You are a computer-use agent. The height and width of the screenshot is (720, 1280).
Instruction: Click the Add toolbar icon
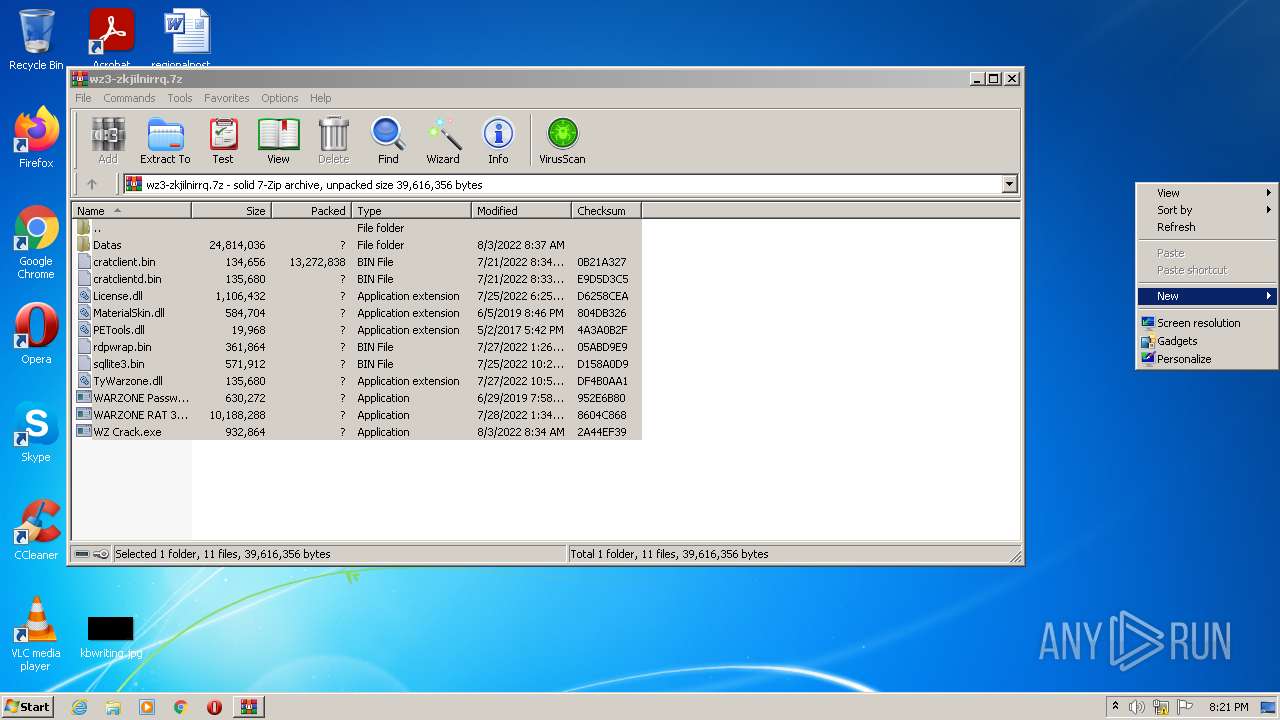[x=108, y=140]
